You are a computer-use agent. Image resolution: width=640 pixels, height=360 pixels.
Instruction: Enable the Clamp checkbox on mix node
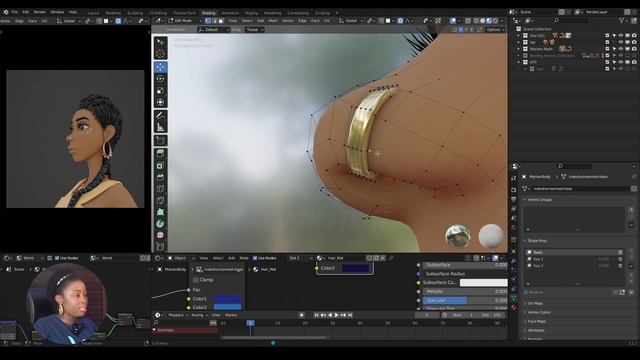(x=196, y=280)
